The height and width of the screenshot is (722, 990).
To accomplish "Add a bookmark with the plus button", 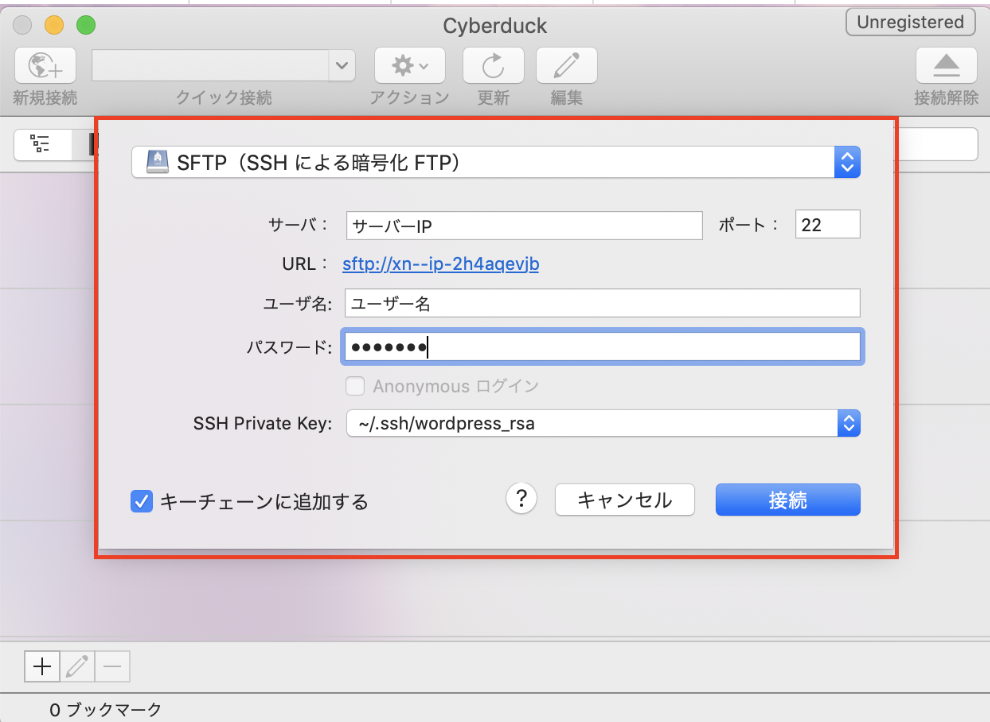I will click(42, 666).
